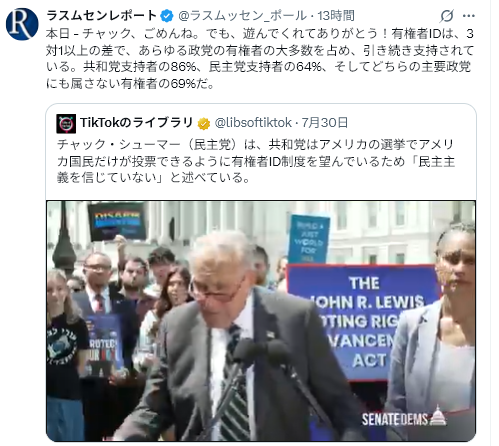
Task: Click the ラスムセンレポート display name
Action: pos(101,15)
